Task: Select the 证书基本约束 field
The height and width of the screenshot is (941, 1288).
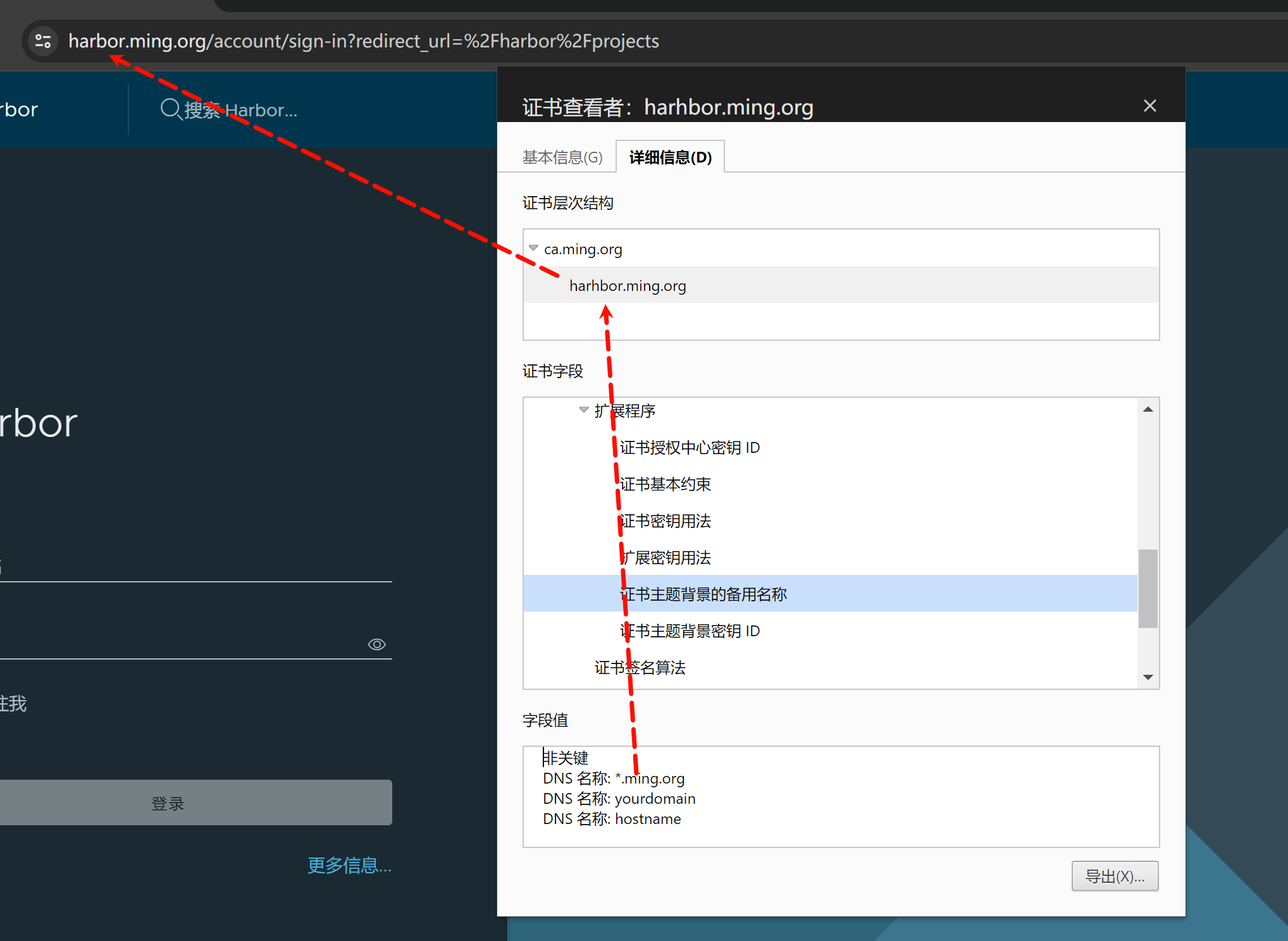Action: pyautogui.click(x=665, y=484)
